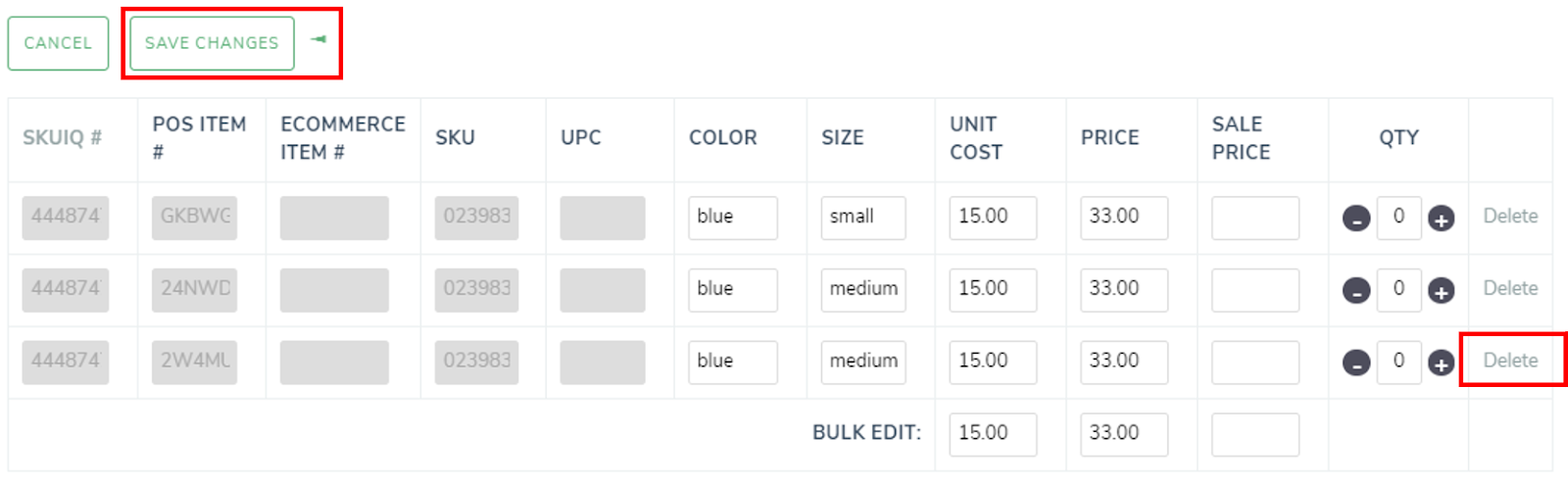Decrease quantity for 2W4ML item row
1568x485 pixels.
point(1356,364)
